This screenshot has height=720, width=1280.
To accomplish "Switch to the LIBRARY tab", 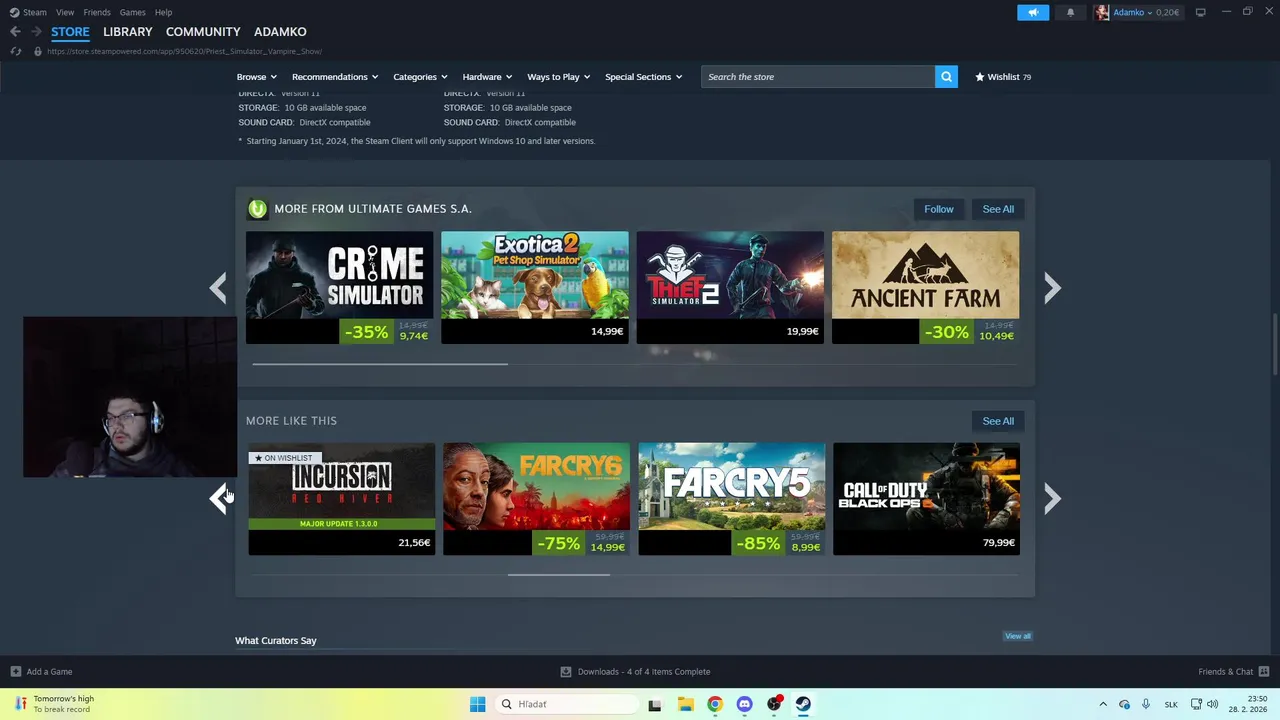I will click(x=128, y=32).
